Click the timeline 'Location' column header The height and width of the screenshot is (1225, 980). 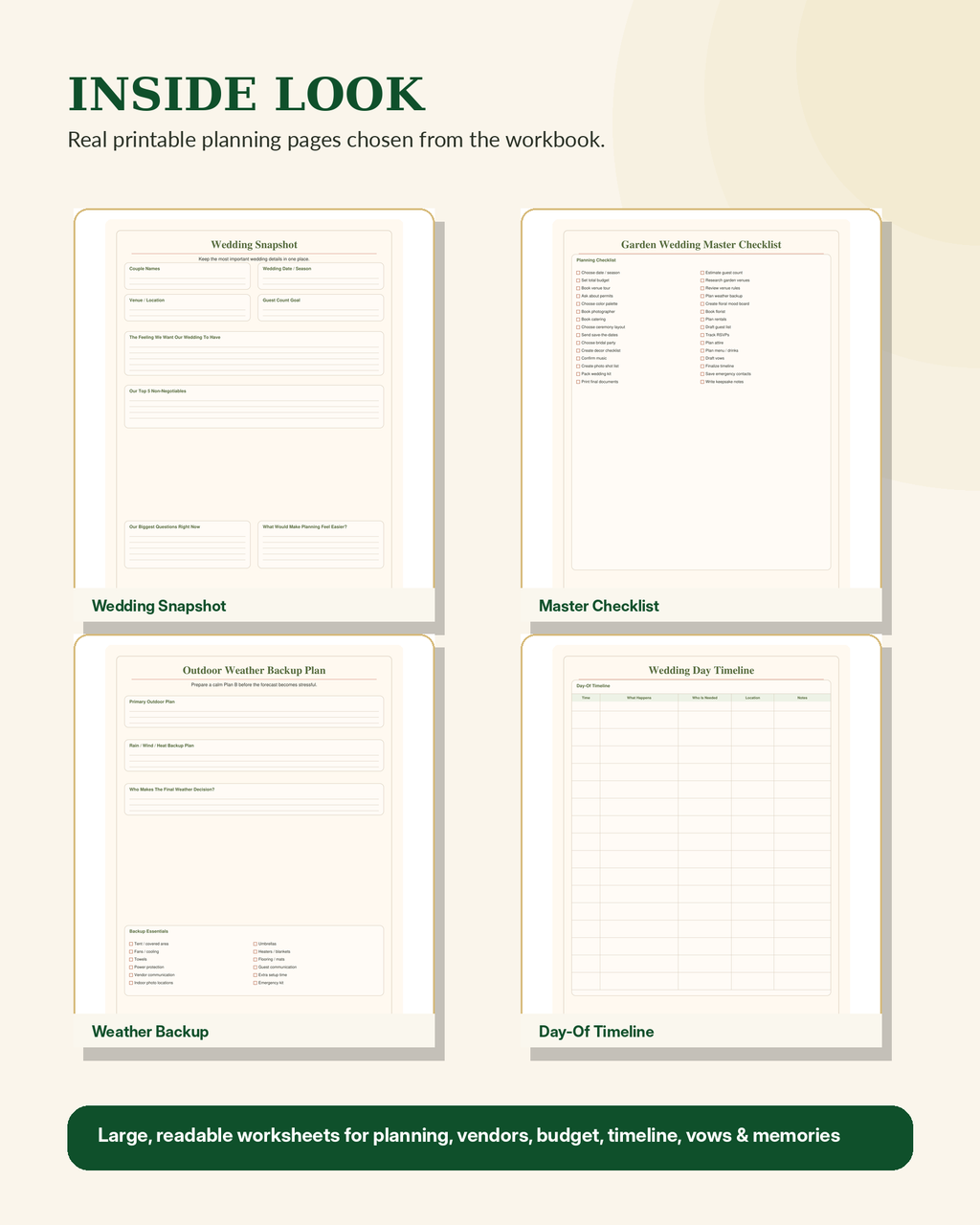point(752,698)
